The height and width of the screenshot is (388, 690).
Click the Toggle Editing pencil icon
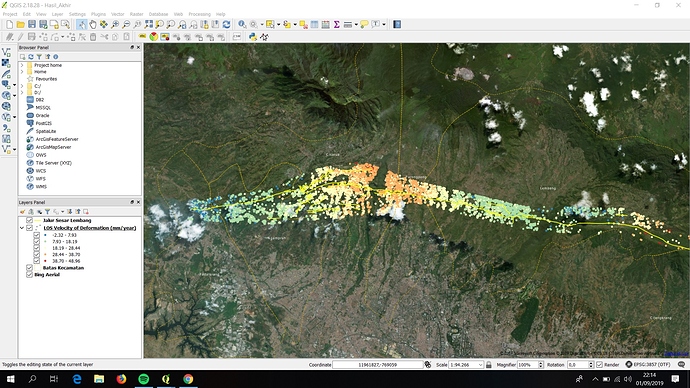point(20,37)
